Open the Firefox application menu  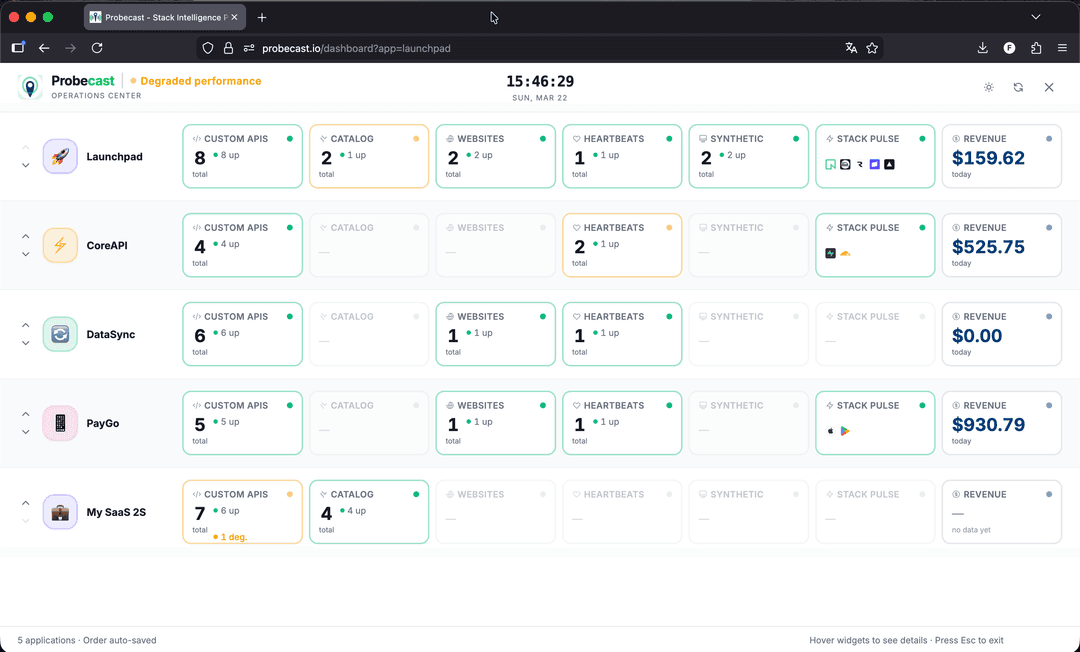tap(1063, 47)
